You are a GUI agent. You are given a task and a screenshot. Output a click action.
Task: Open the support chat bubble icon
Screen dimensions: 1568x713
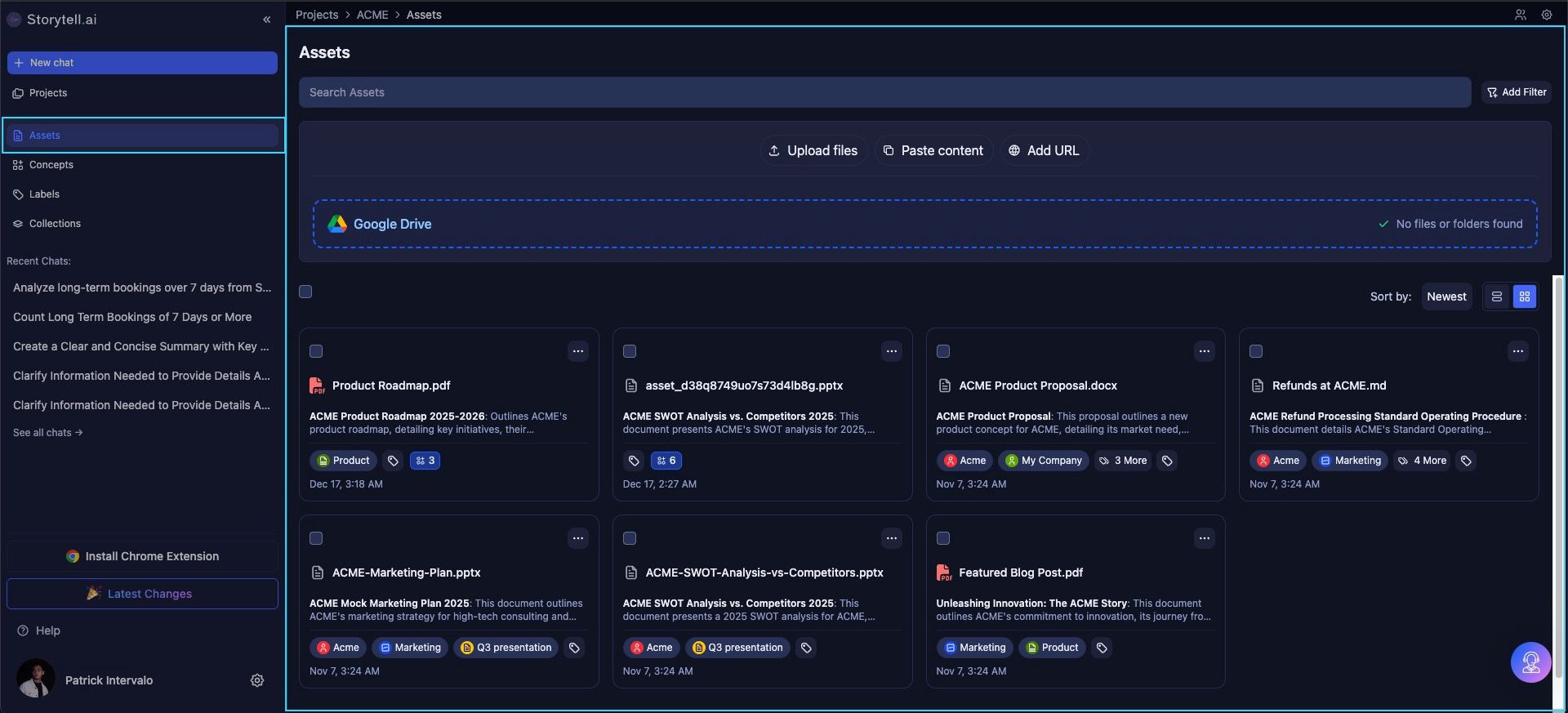[x=1530, y=662]
